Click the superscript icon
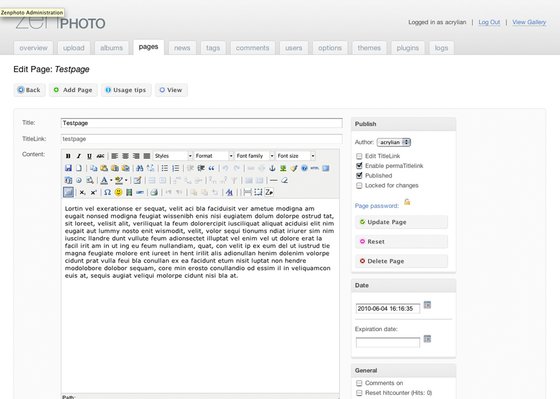 point(94,192)
